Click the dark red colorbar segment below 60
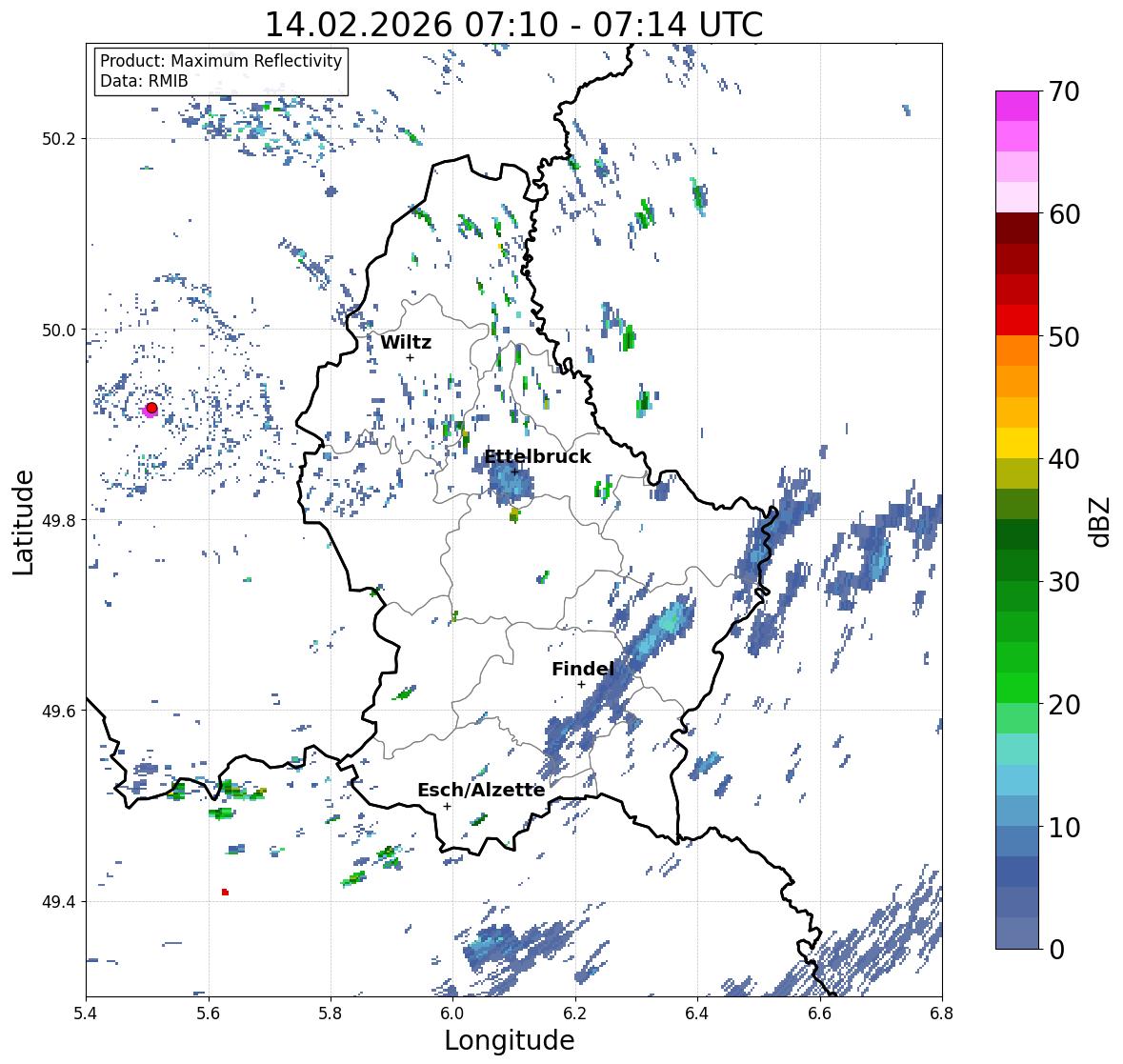 point(1017,229)
